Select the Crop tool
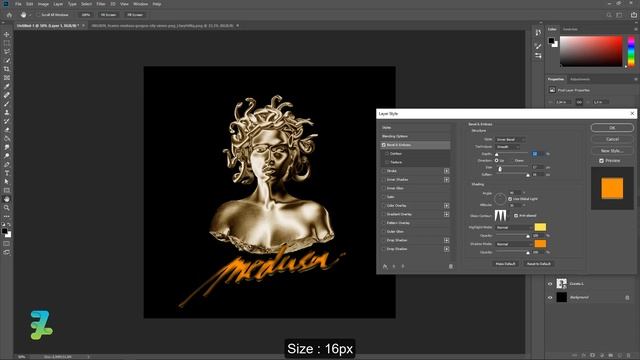The width and height of the screenshot is (640, 360). point(7,69)
